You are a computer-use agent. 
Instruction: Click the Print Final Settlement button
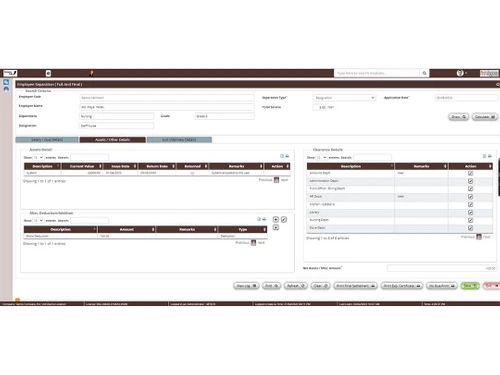click(x=355, y=286)
